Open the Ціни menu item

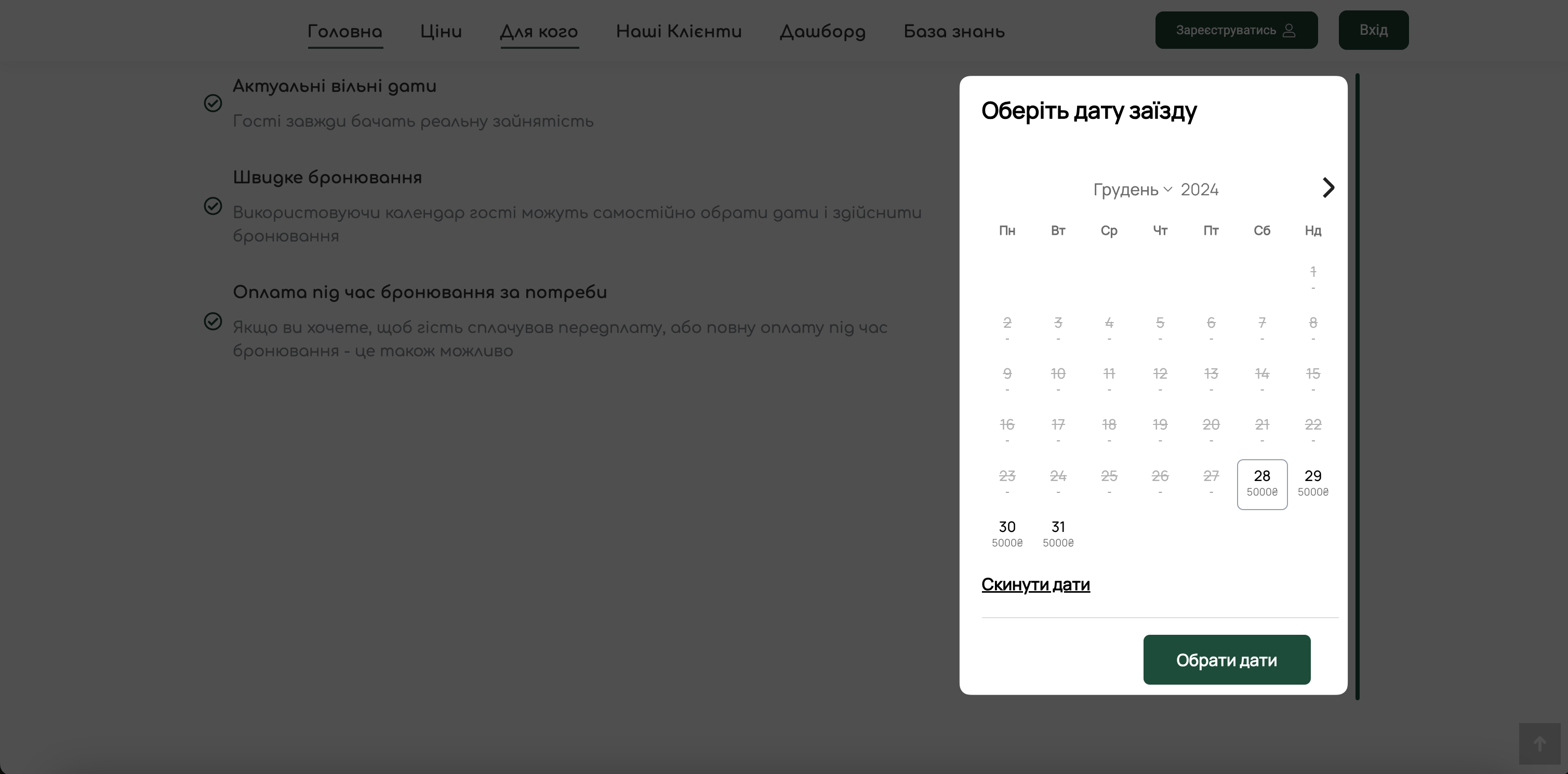[441, 31]
